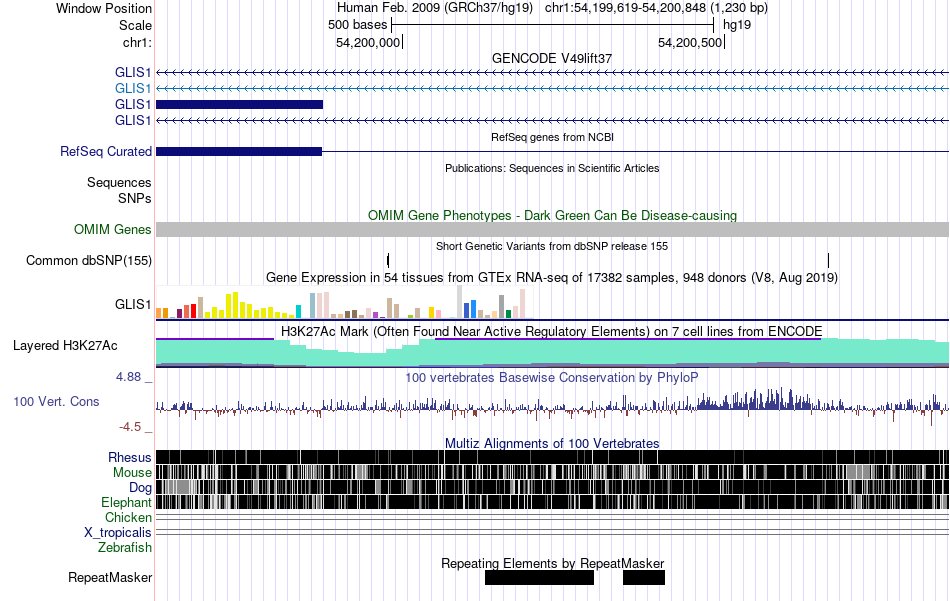The height and width of the screenshot is (601, 950).
Task: Open the 100 Vert. Cons track label
Action: (x=56, y=401)
